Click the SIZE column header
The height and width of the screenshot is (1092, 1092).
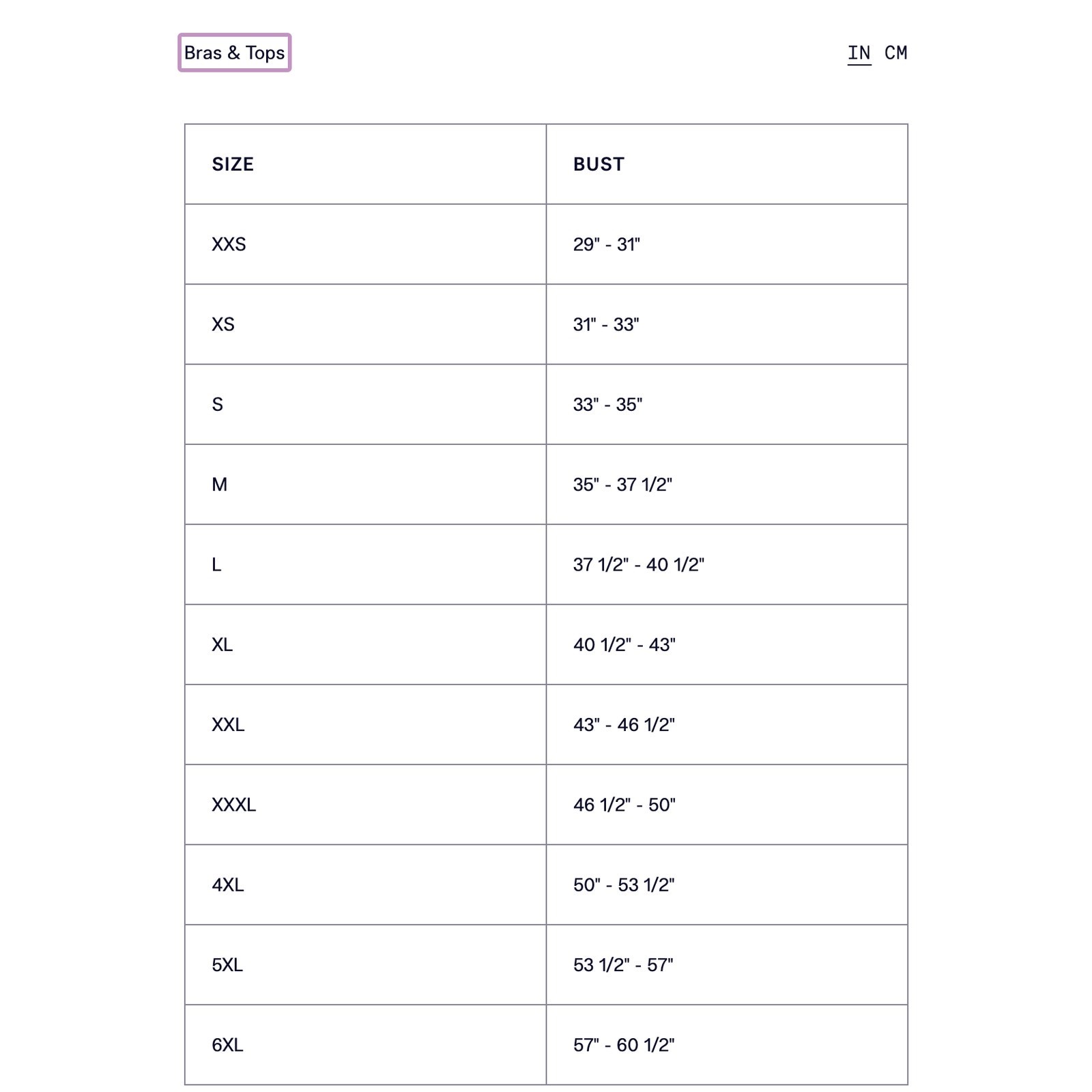(233, 164)
